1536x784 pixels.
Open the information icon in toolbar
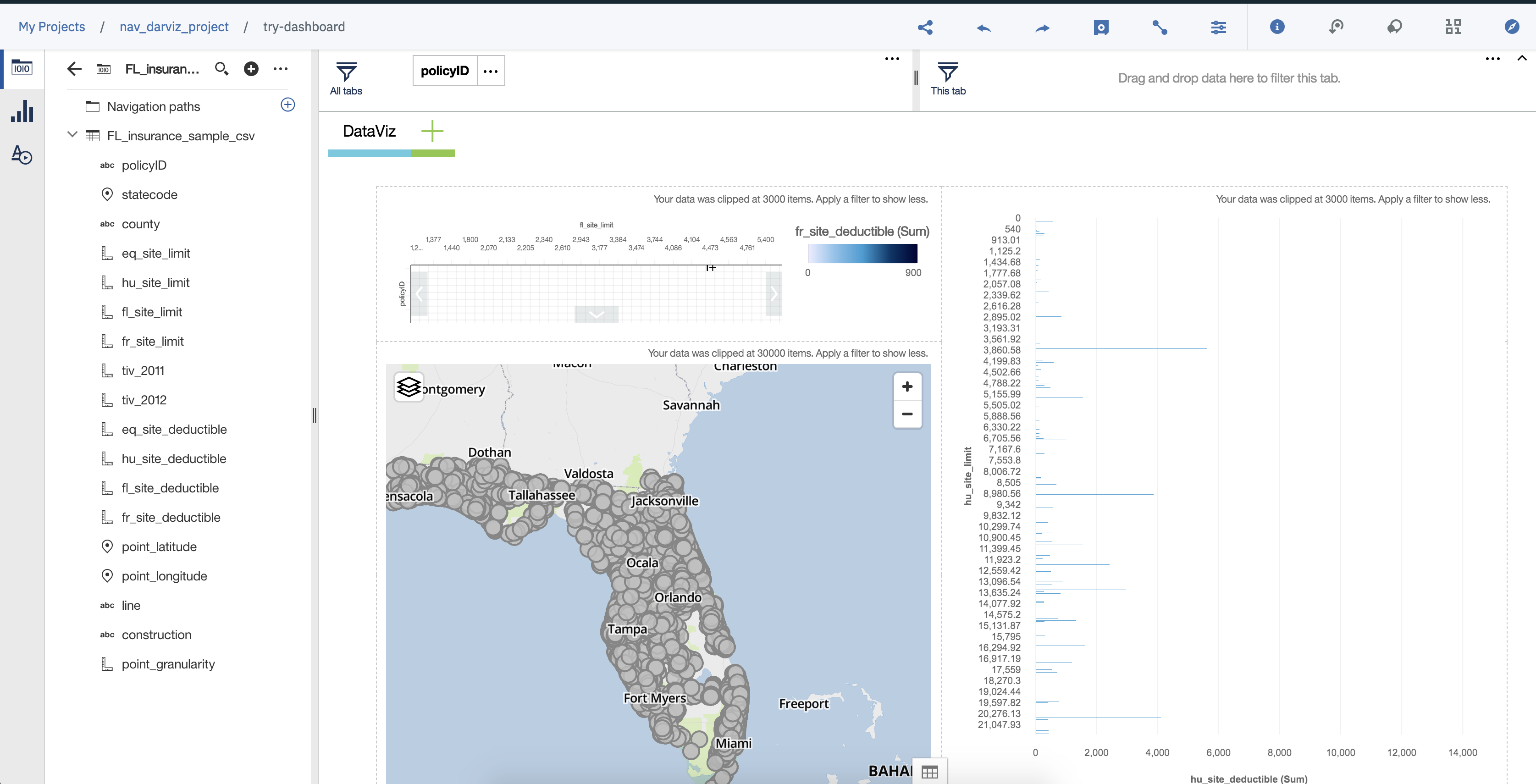tap(1276, 27)
